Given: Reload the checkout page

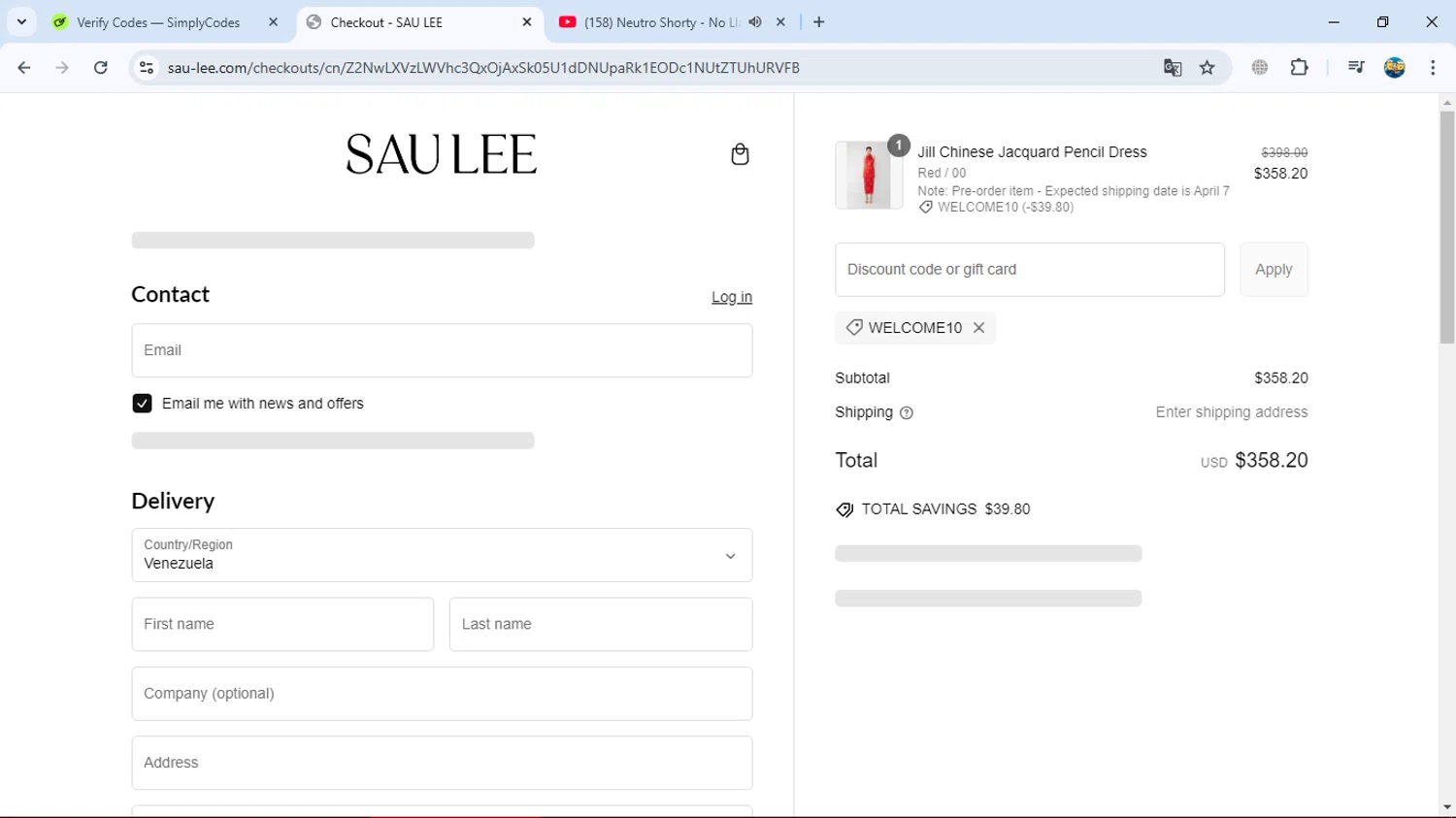Looking at the screenshot, I should pyautogui.click(x=101, y=68).
